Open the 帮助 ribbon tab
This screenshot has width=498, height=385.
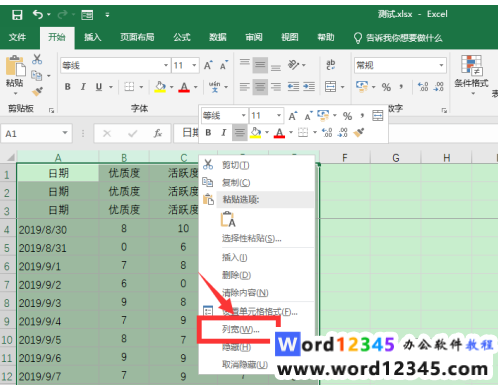[x=326, y=37]
